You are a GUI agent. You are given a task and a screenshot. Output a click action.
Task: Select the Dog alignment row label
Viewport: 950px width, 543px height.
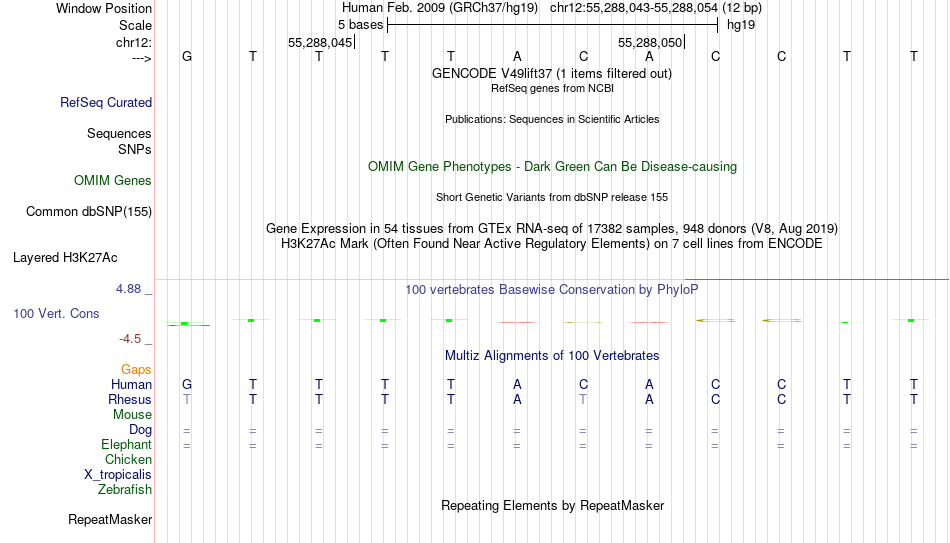[141, 430]
